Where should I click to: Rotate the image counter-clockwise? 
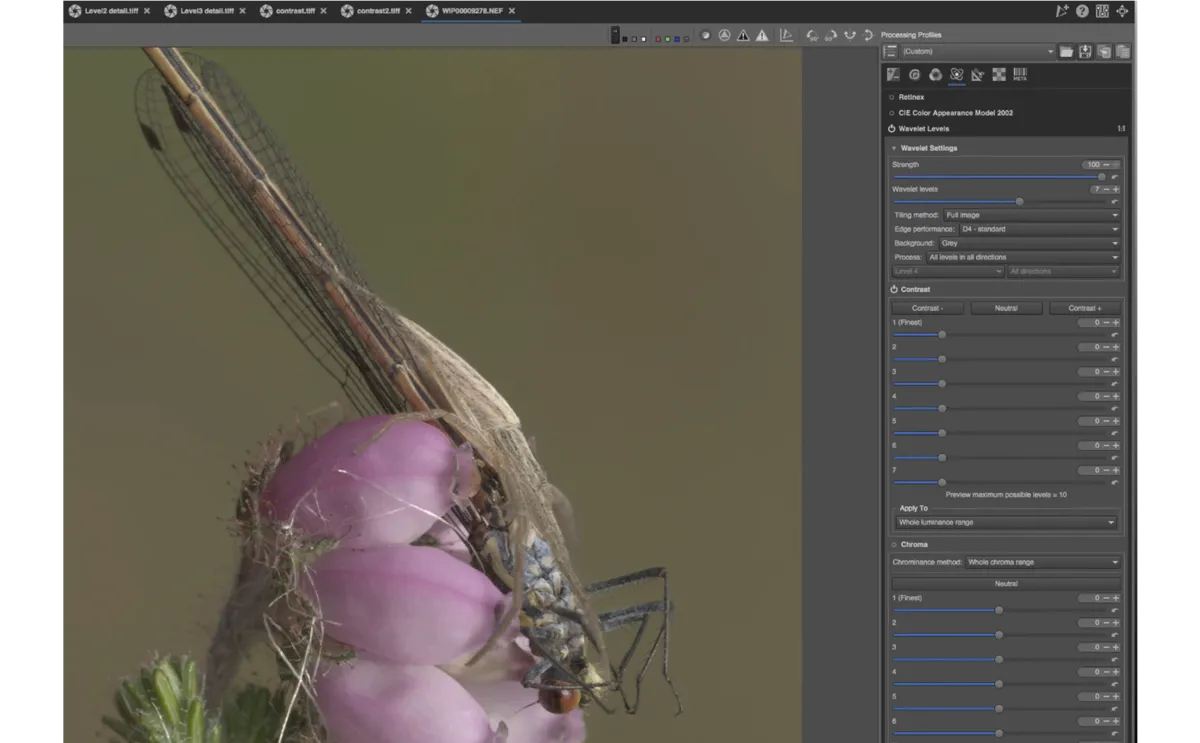811,34
